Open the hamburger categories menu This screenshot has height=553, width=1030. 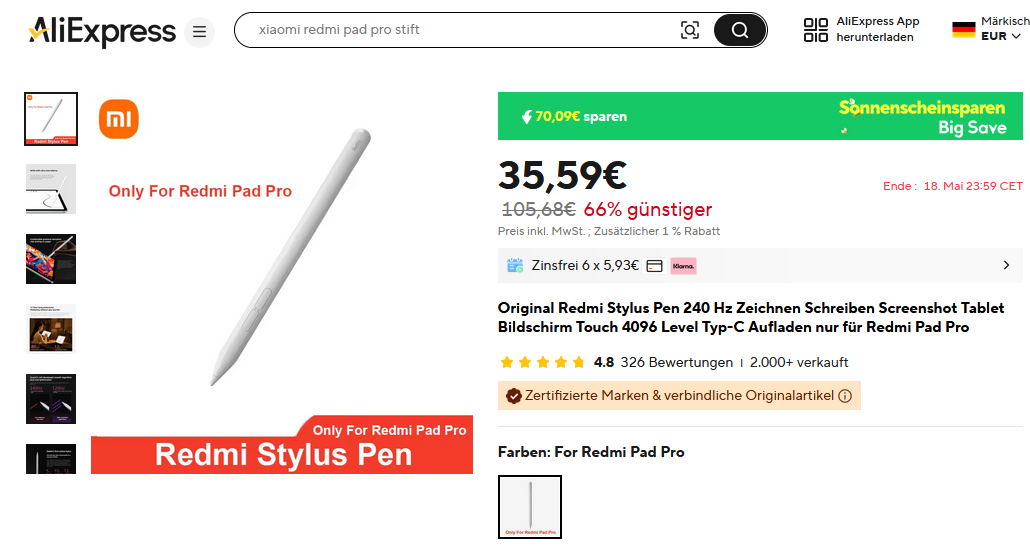tap(199, 32)
